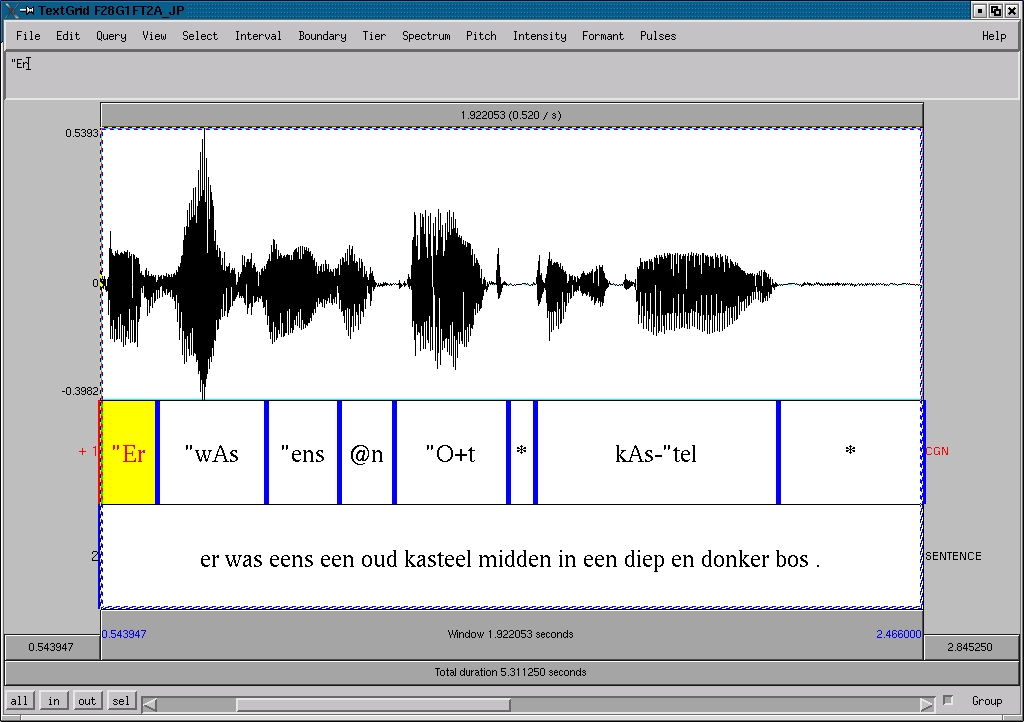This screenshot has width=1024, height=722.
Task: Click the 'out' zoom button
Action: (87, 701)
